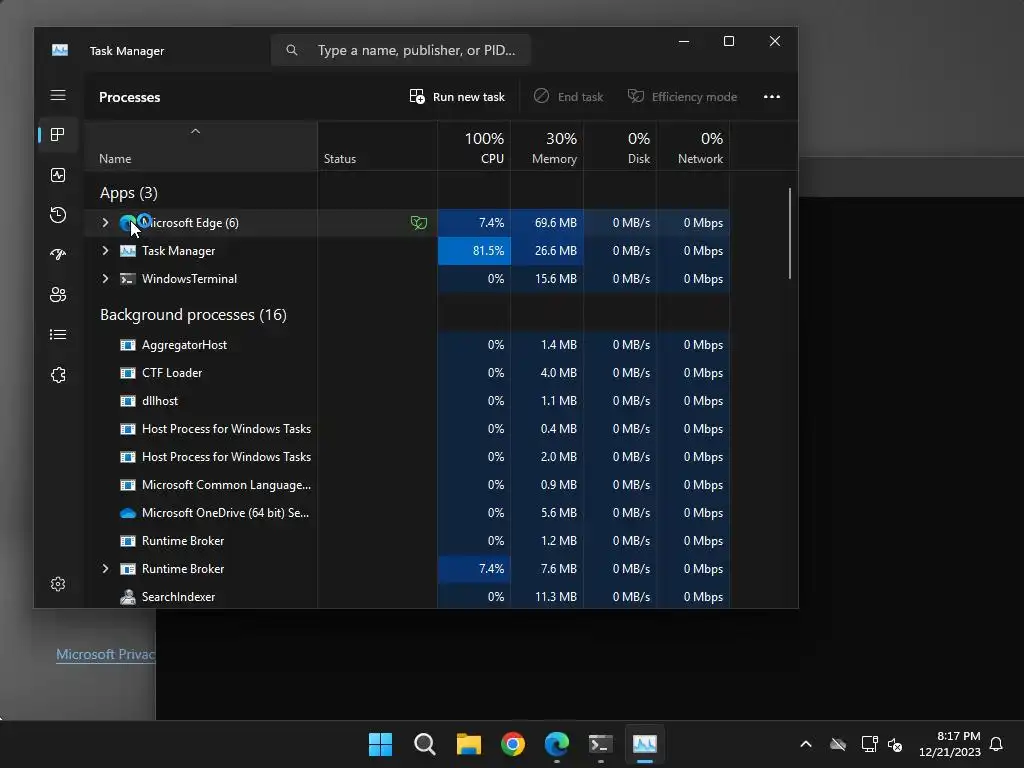The height and width of the screenshot is (768, 1024).
Task: Click Run new task
Action: [x=457, y=97]
